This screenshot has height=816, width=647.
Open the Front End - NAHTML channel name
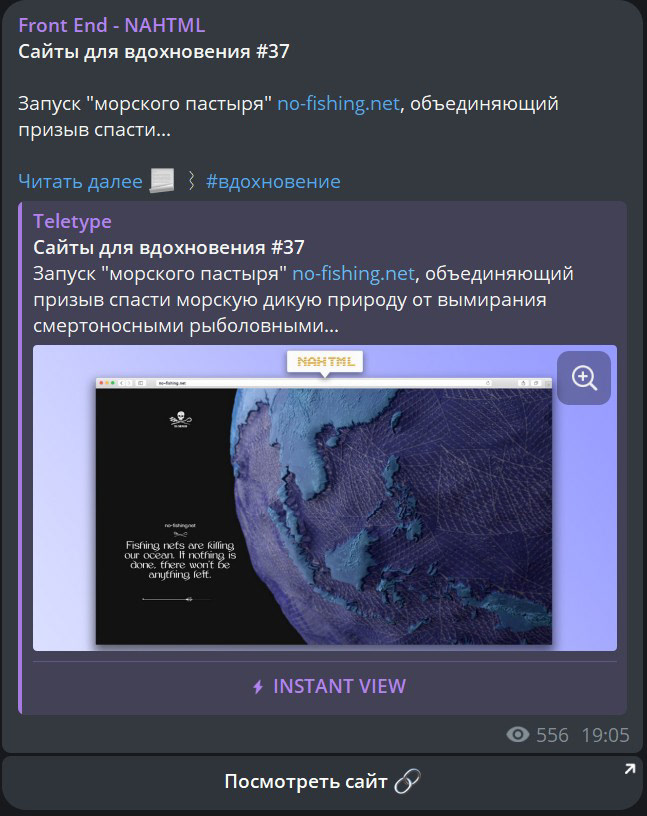pyautogui.click(x=112, y=25)
